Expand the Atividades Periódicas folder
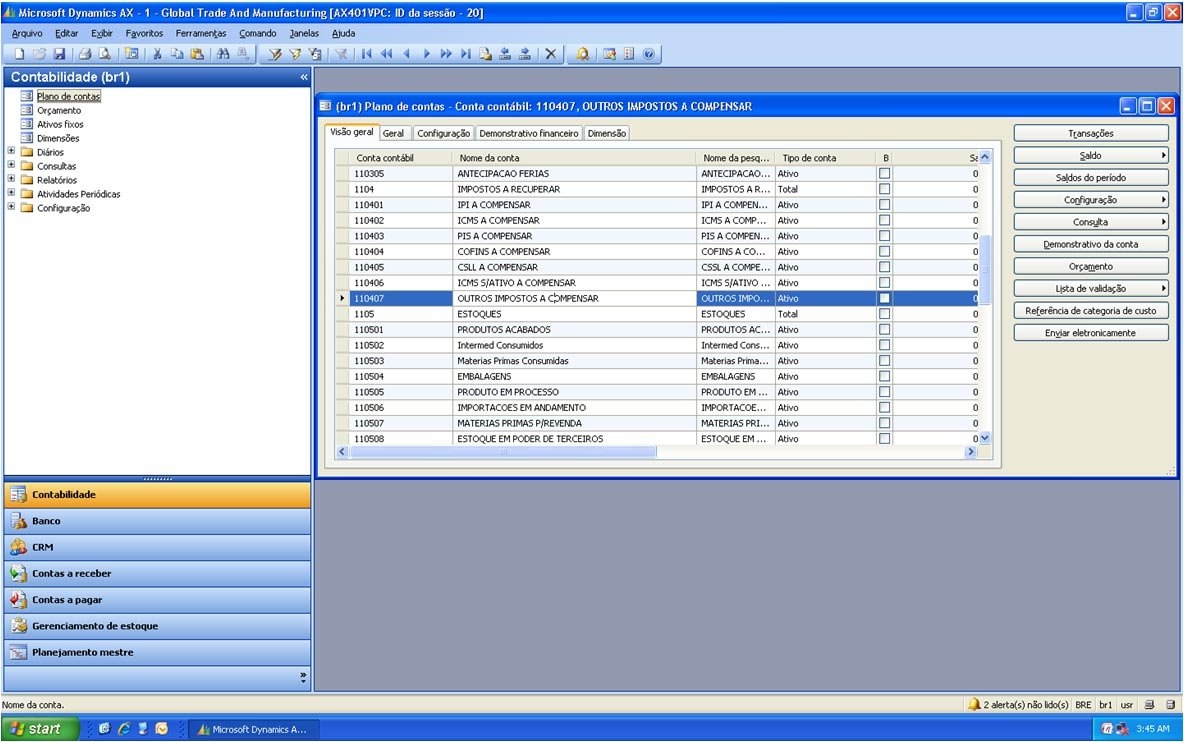The image size is (1184, 742). tap(11, 192)
